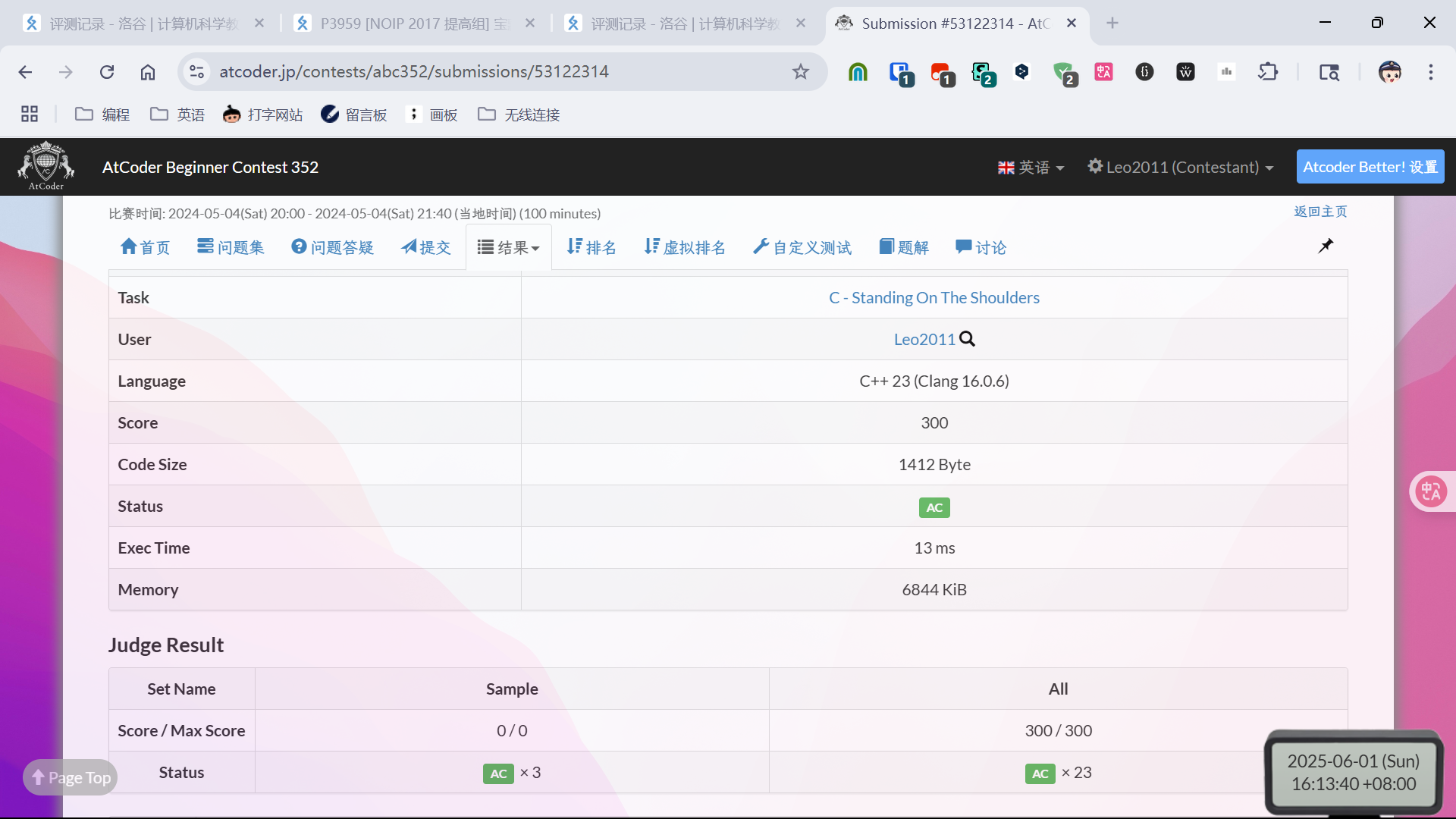1456x819 pixels.
Task: Open site information icon in address bar
Action: (196, 72)
